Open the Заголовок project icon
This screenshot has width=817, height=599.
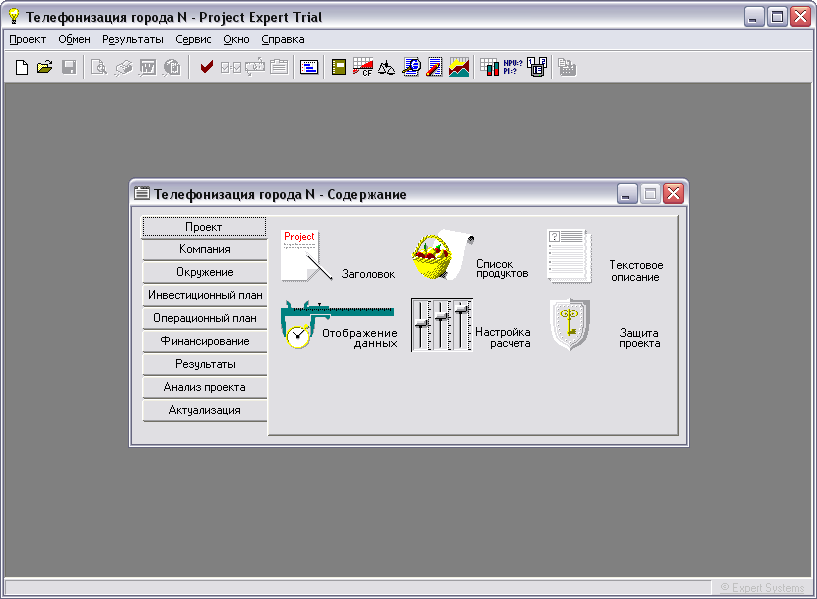(x=306, y=256)
